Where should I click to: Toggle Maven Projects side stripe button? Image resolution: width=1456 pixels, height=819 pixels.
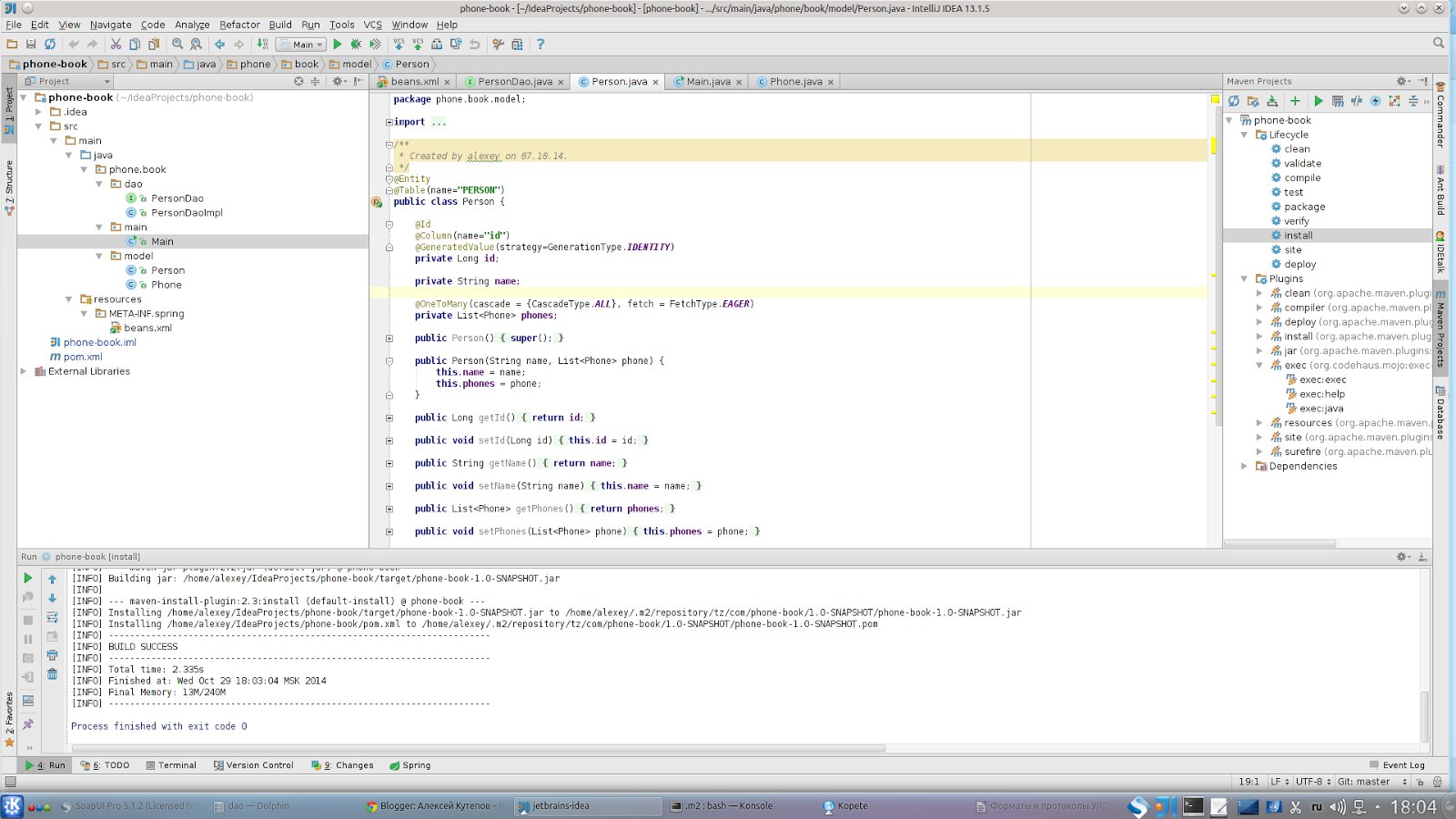coord(1441,328)
